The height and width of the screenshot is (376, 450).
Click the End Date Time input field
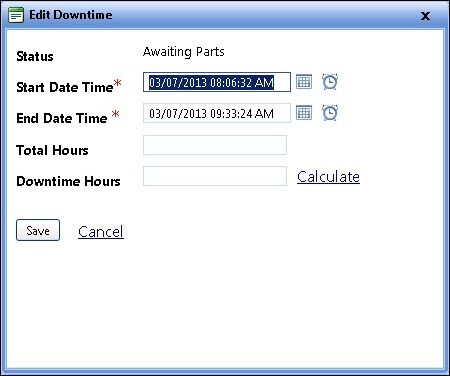[217, 113]
